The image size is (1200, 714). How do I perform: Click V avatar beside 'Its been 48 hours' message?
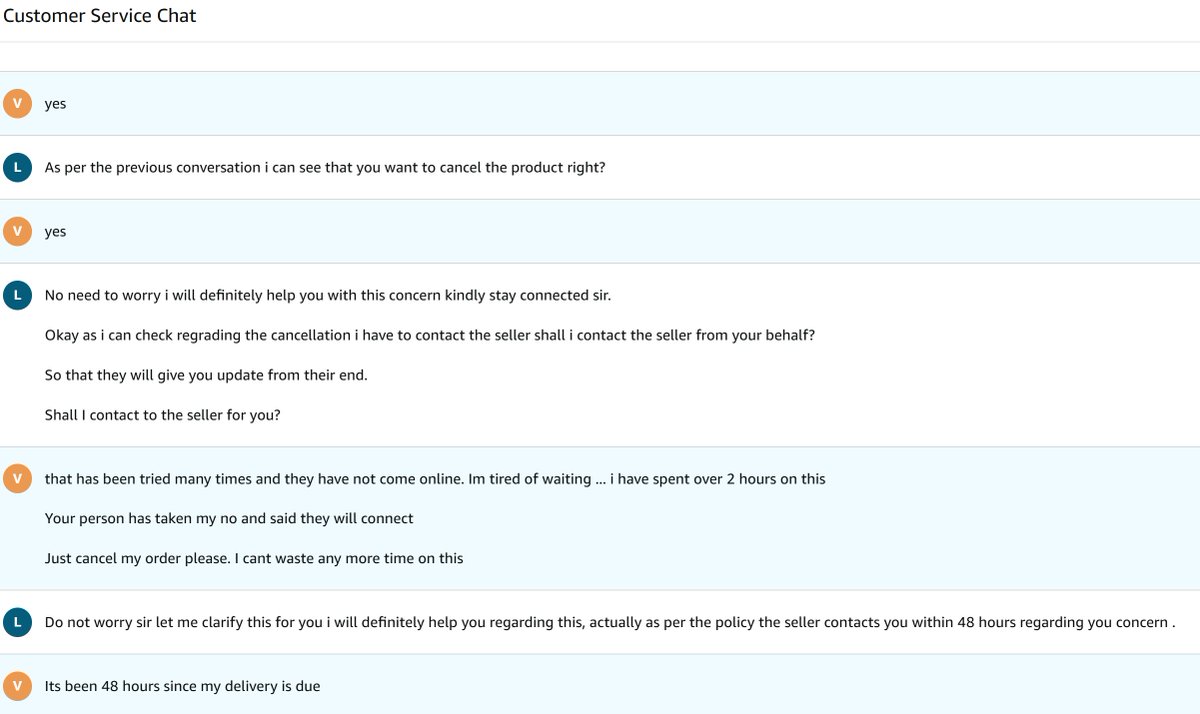point(17,686)
